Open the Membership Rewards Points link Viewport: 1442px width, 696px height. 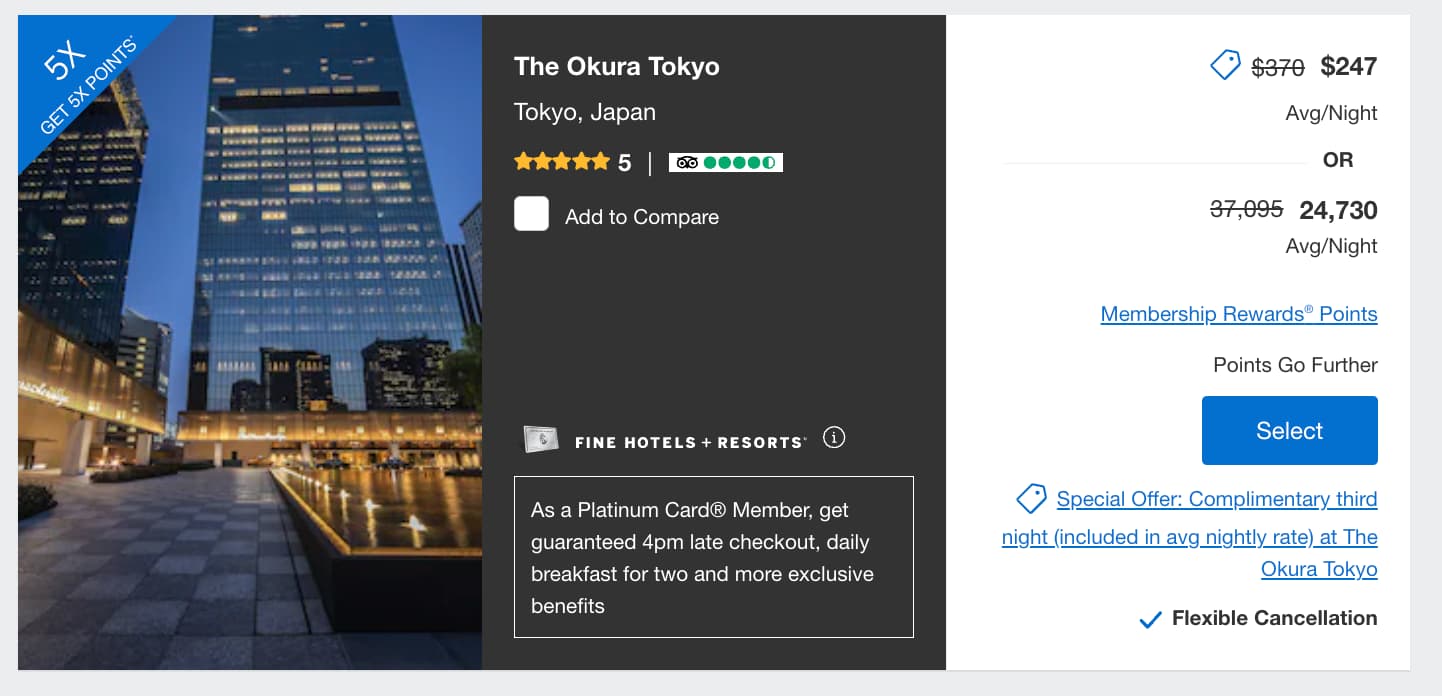1238,314
